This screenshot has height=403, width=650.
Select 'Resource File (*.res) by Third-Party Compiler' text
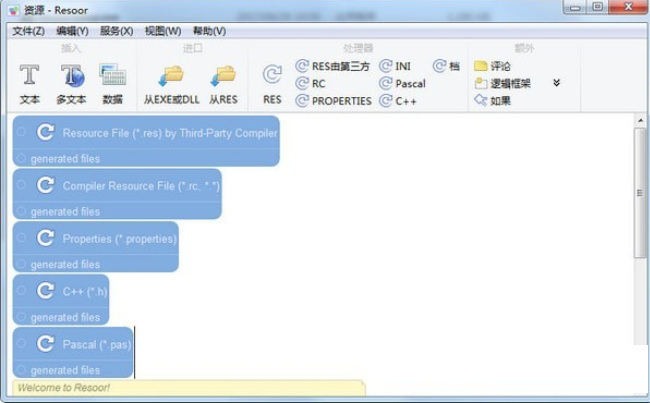[170, 133]
